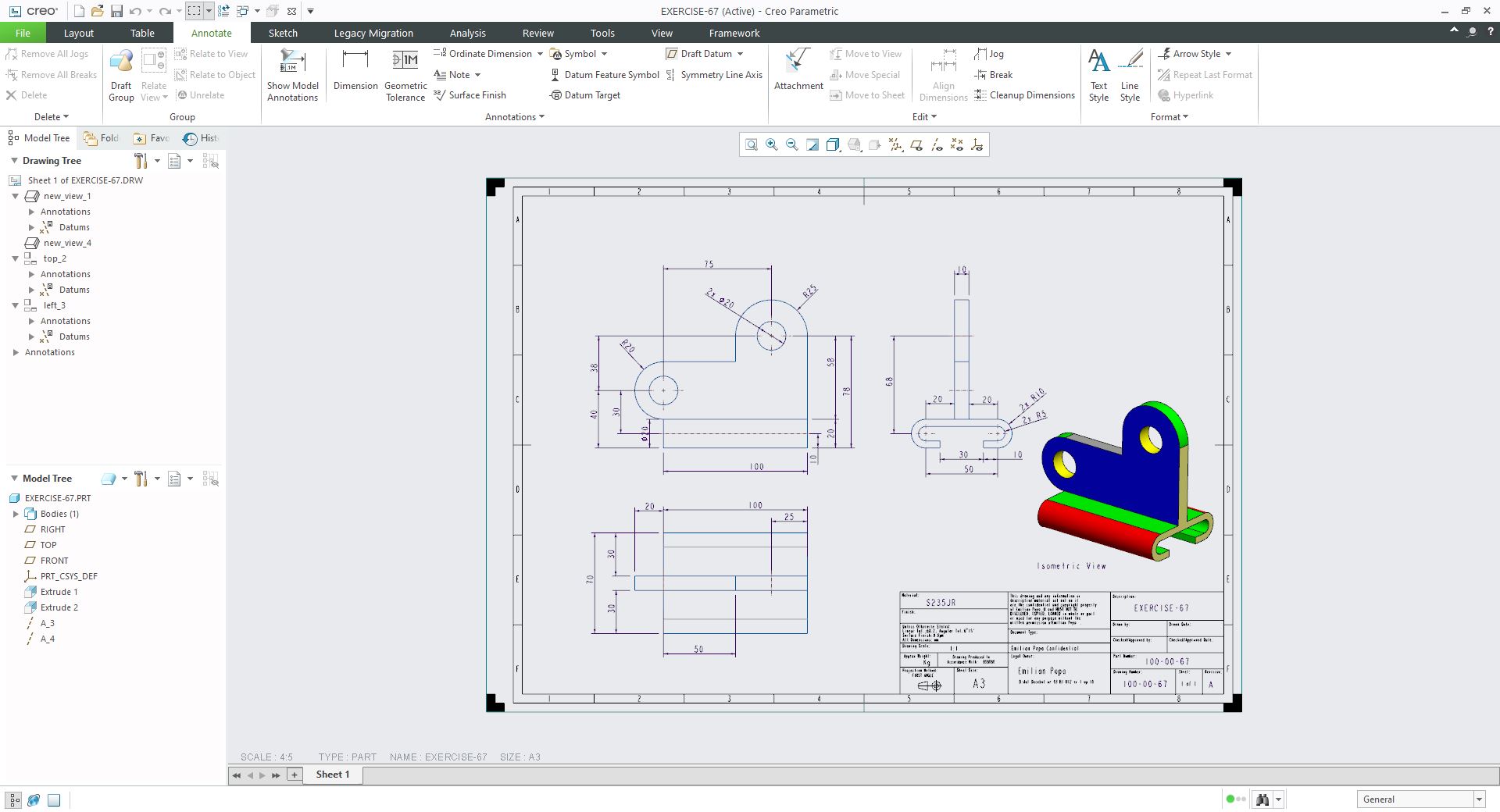Select the Folder Browser tab in navigator
Viewport: 1500px width, 812px height.
(x=102, y=138)
